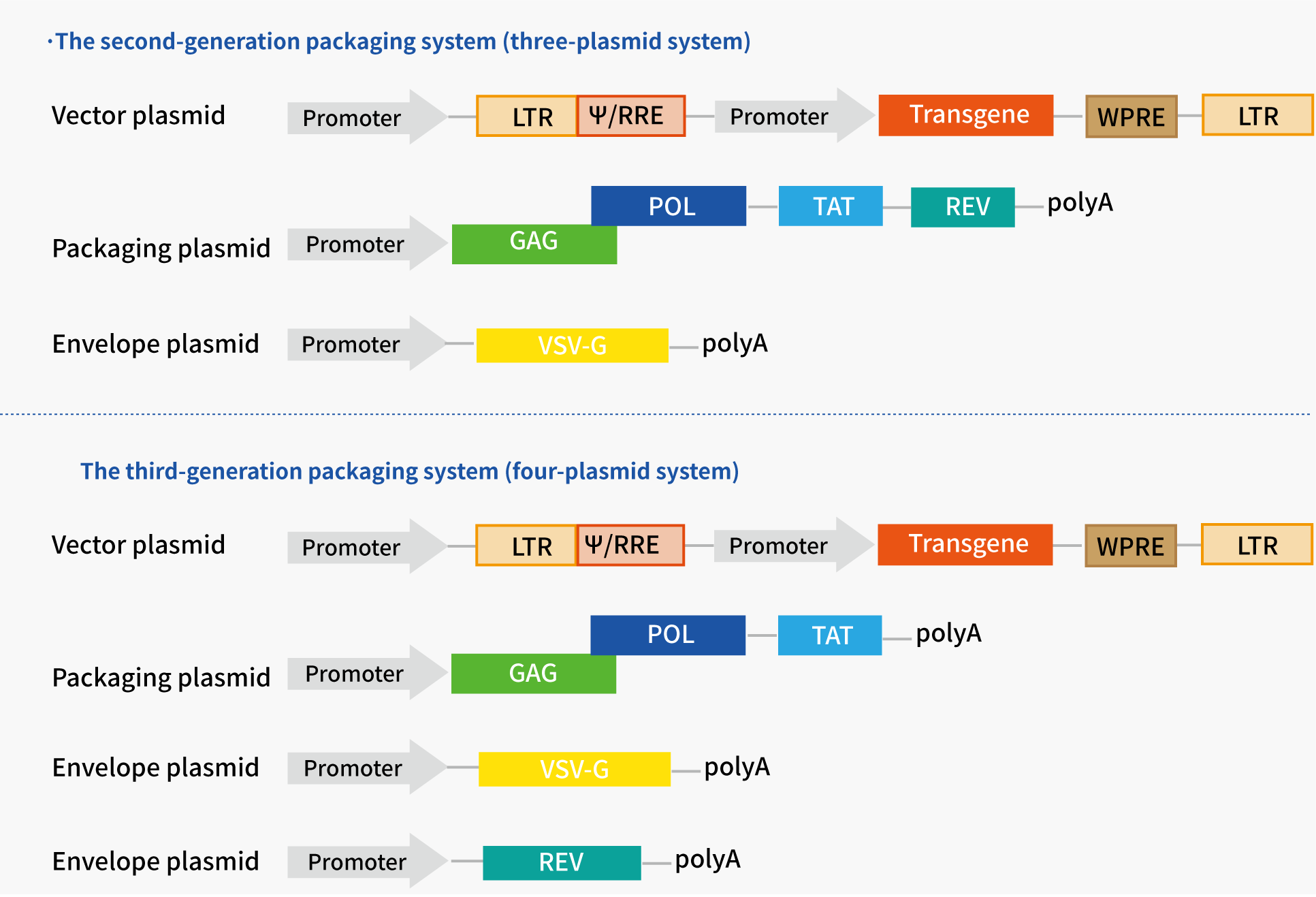
Task: Select the Ψ/RRE box in the third-generation vector plasmid
Action: tap(630, 545)
